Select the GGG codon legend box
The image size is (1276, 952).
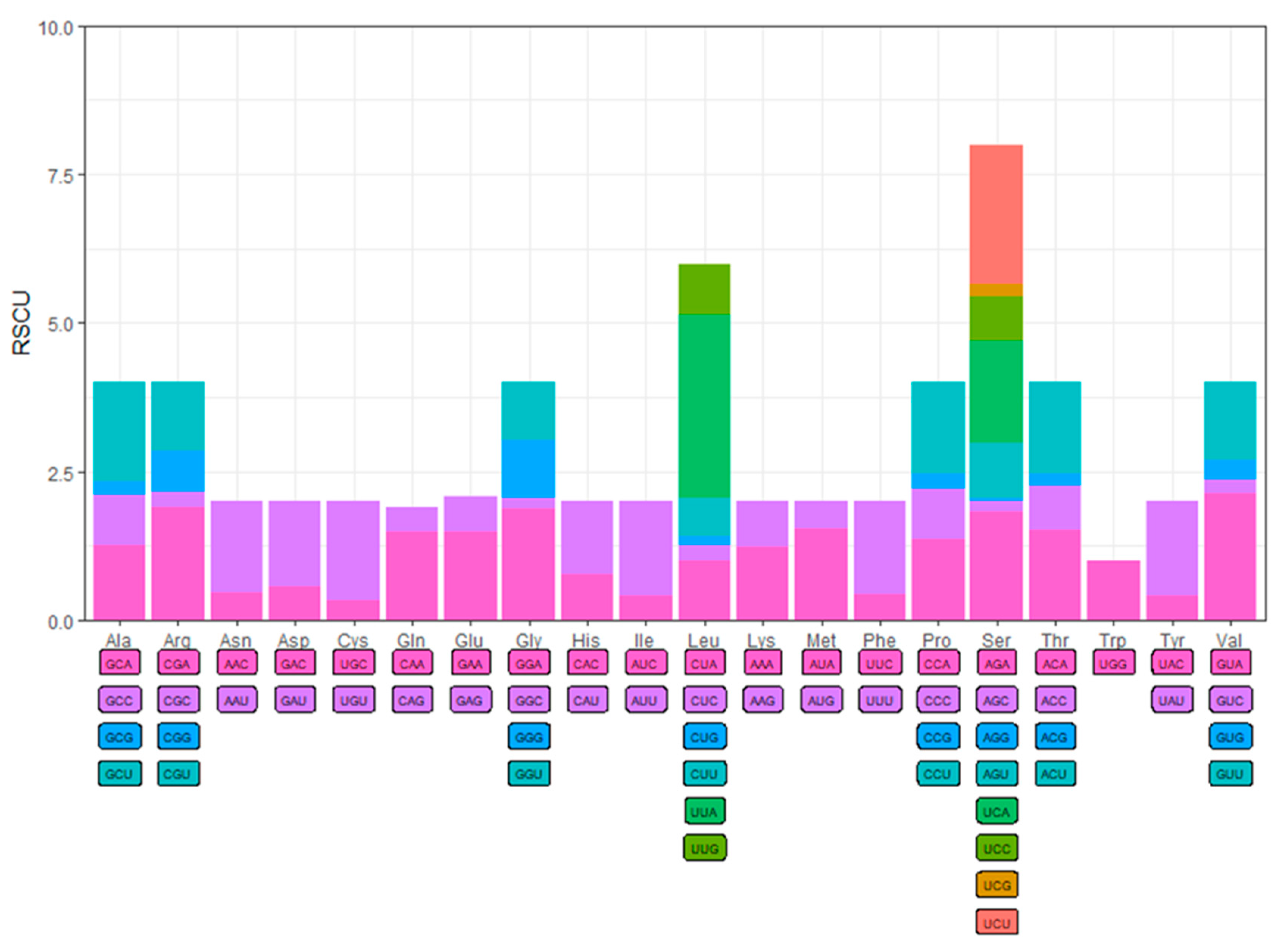528,737
